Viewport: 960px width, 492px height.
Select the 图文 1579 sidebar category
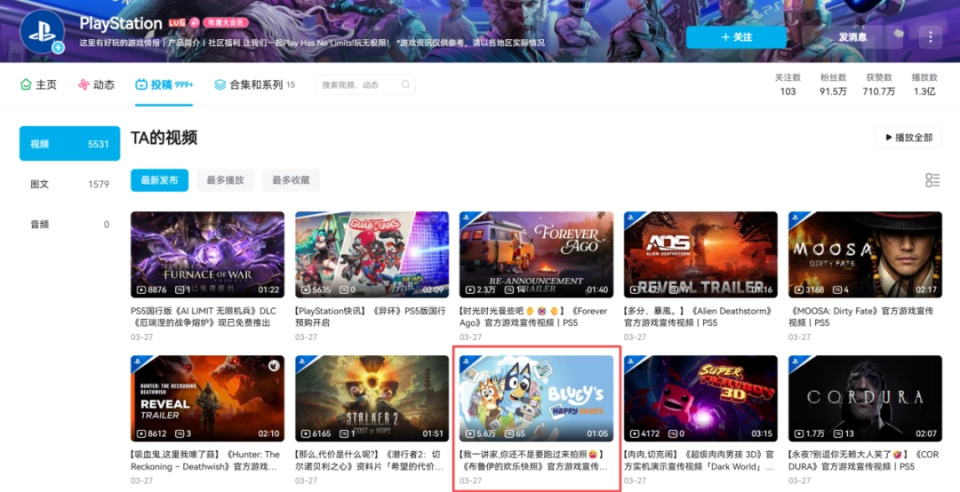[x=70, y=184]
